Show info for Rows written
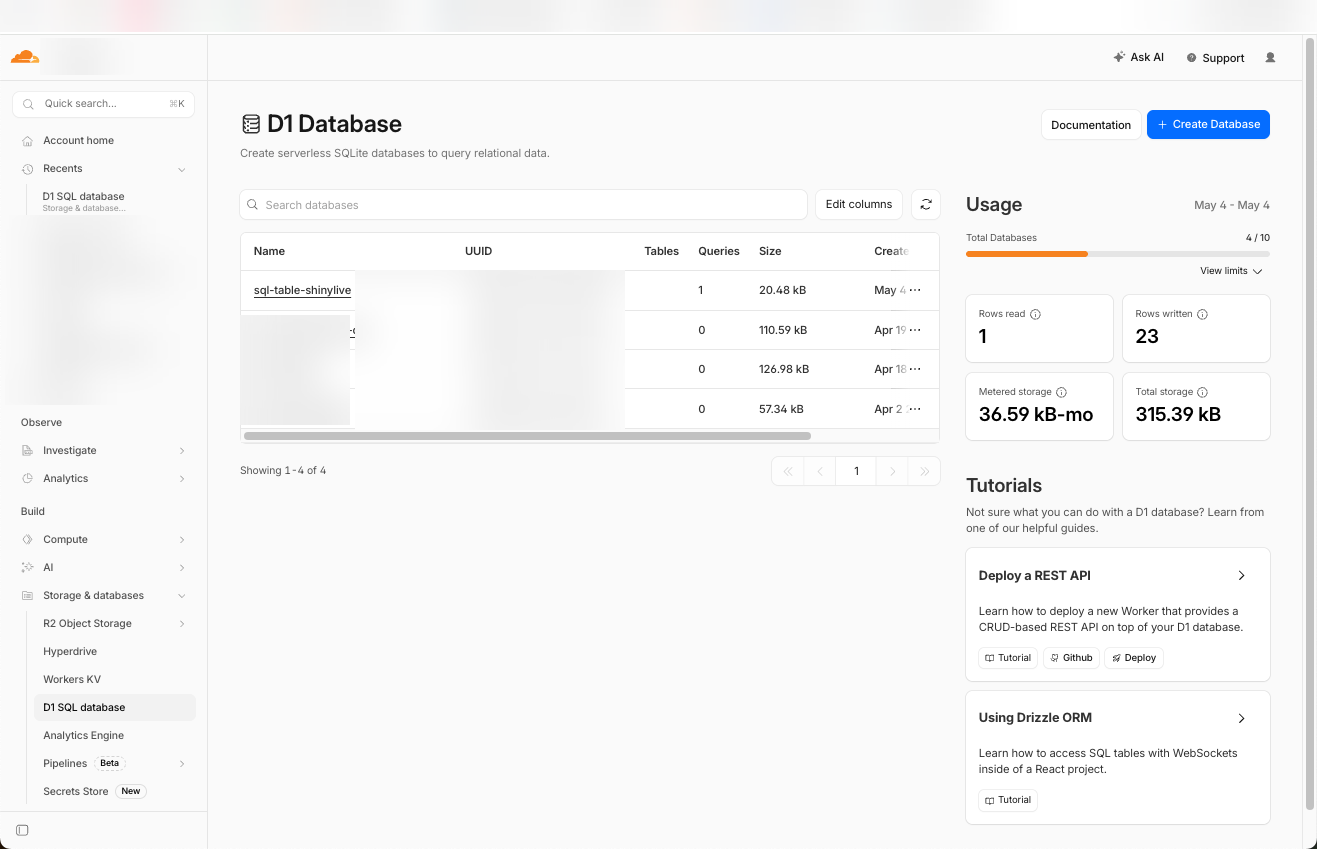Screen dimensions: 1317x849 [1202, 314]
